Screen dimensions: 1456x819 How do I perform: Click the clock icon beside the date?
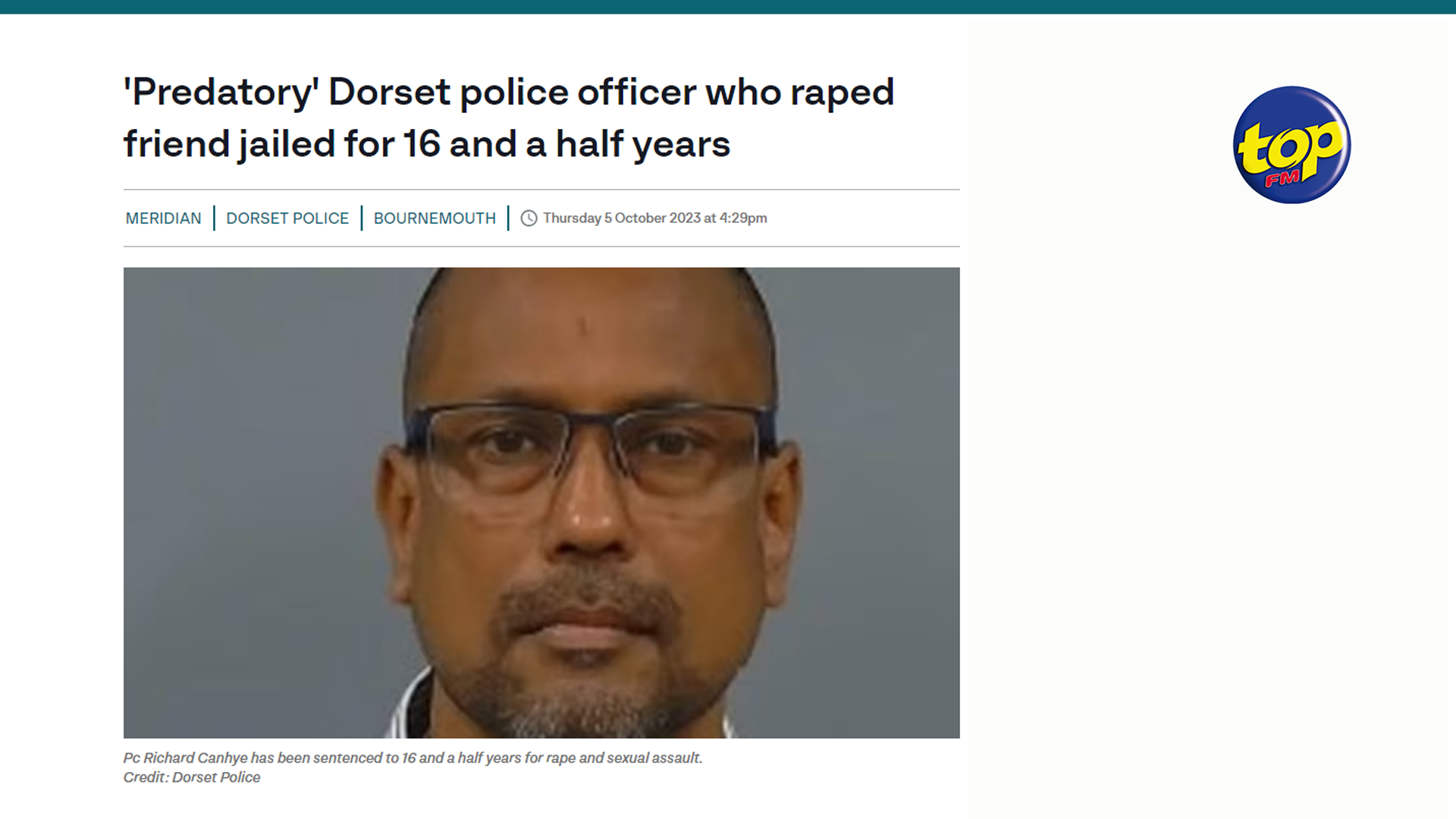[529, 218]
